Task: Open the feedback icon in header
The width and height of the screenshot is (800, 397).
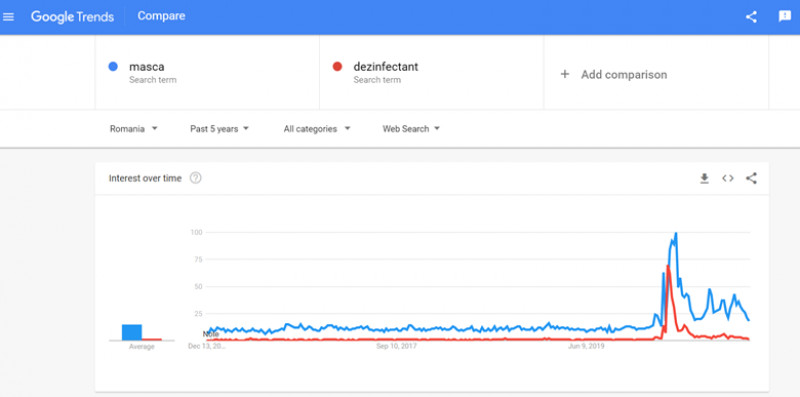Action: click(785, 16)
